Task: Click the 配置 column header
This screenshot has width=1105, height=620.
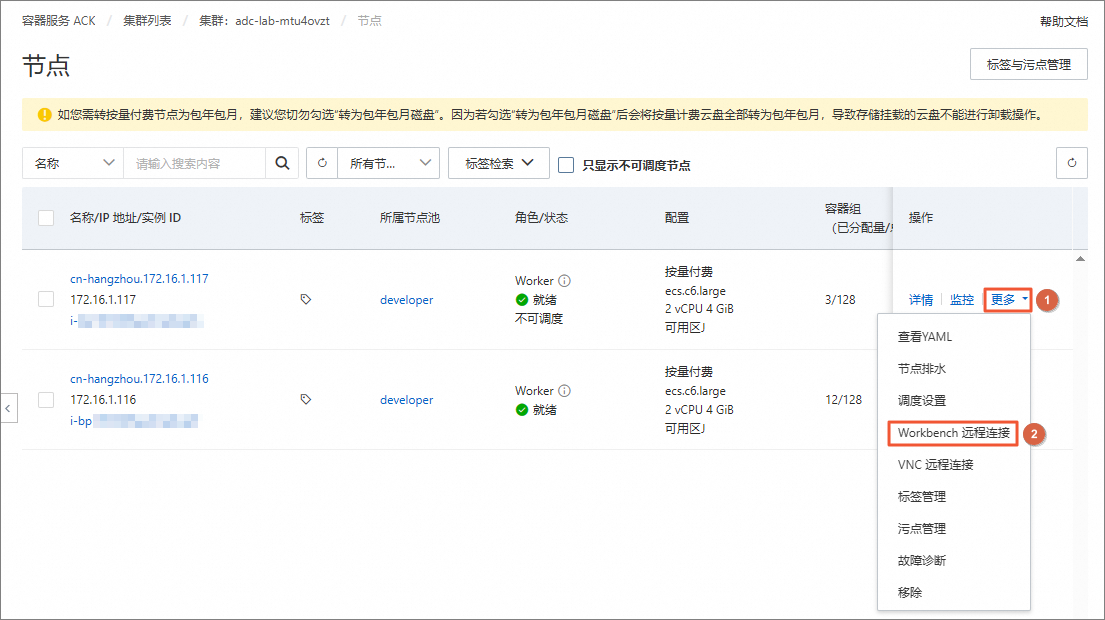Action: (x=677, y=218)
